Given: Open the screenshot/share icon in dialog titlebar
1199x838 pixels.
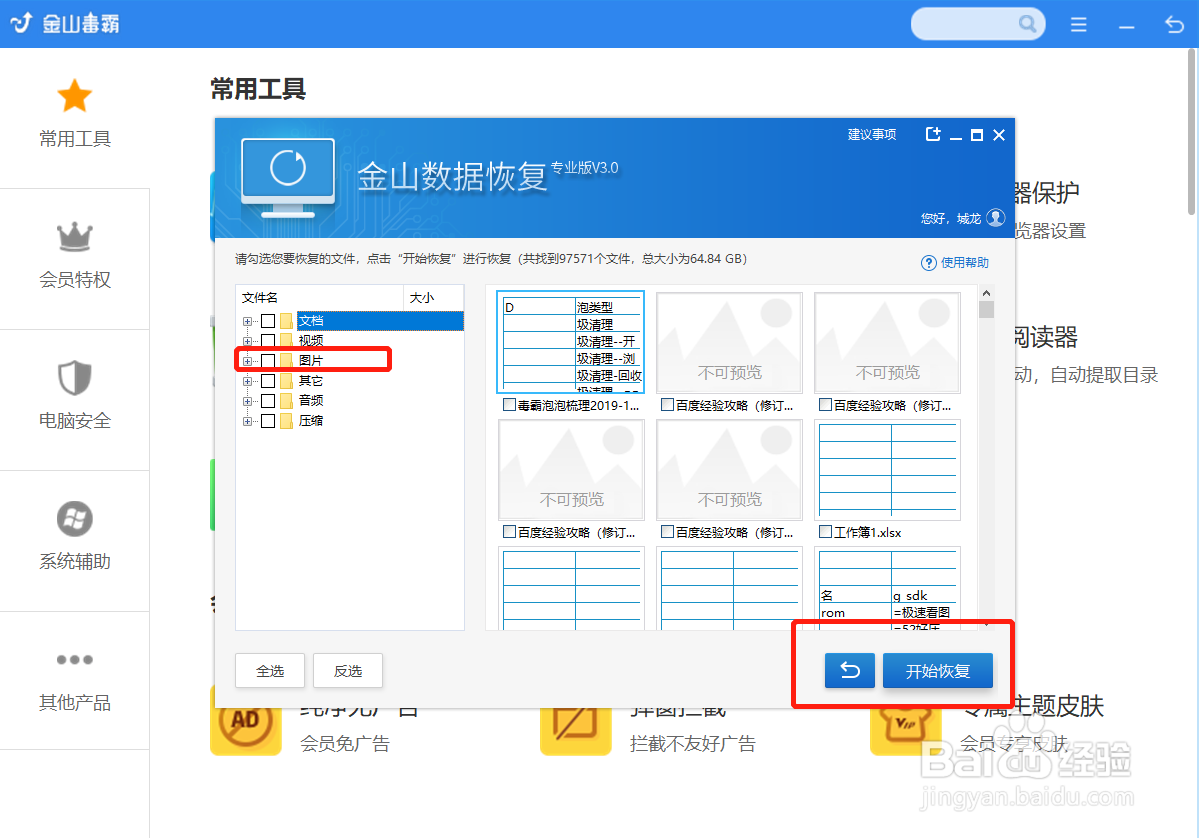Looking at the screenshot, I should (932, 133).
